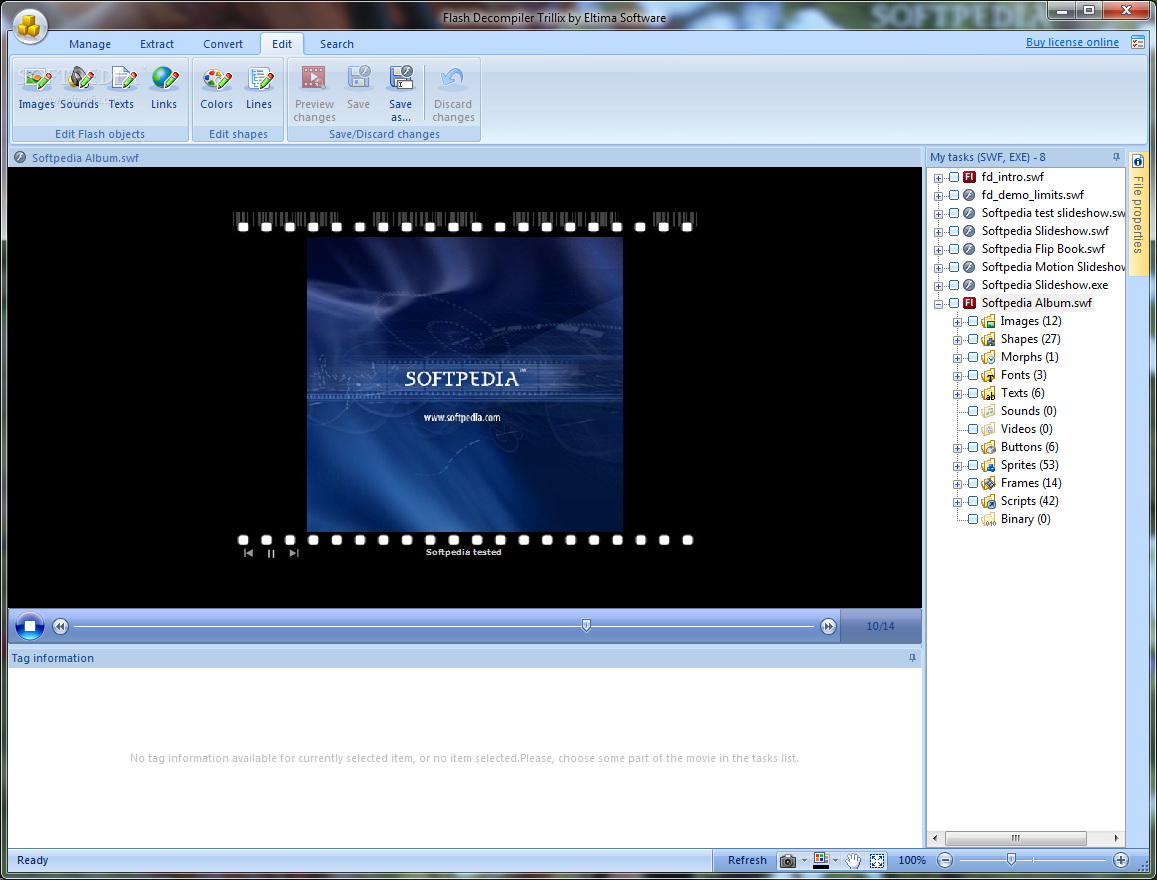
Task: Select the Edit ribbon tab
Action: (282, 44)
